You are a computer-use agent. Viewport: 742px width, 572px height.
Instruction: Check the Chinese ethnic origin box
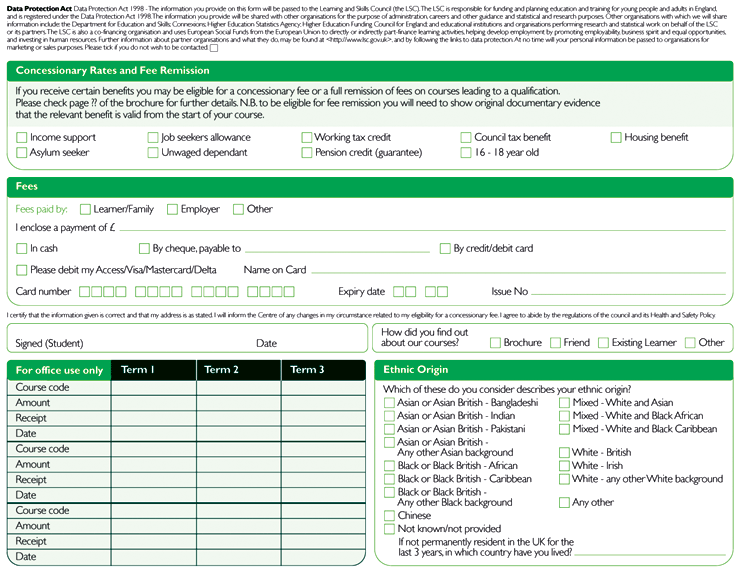pyautogui.click(x=389, y=515)
